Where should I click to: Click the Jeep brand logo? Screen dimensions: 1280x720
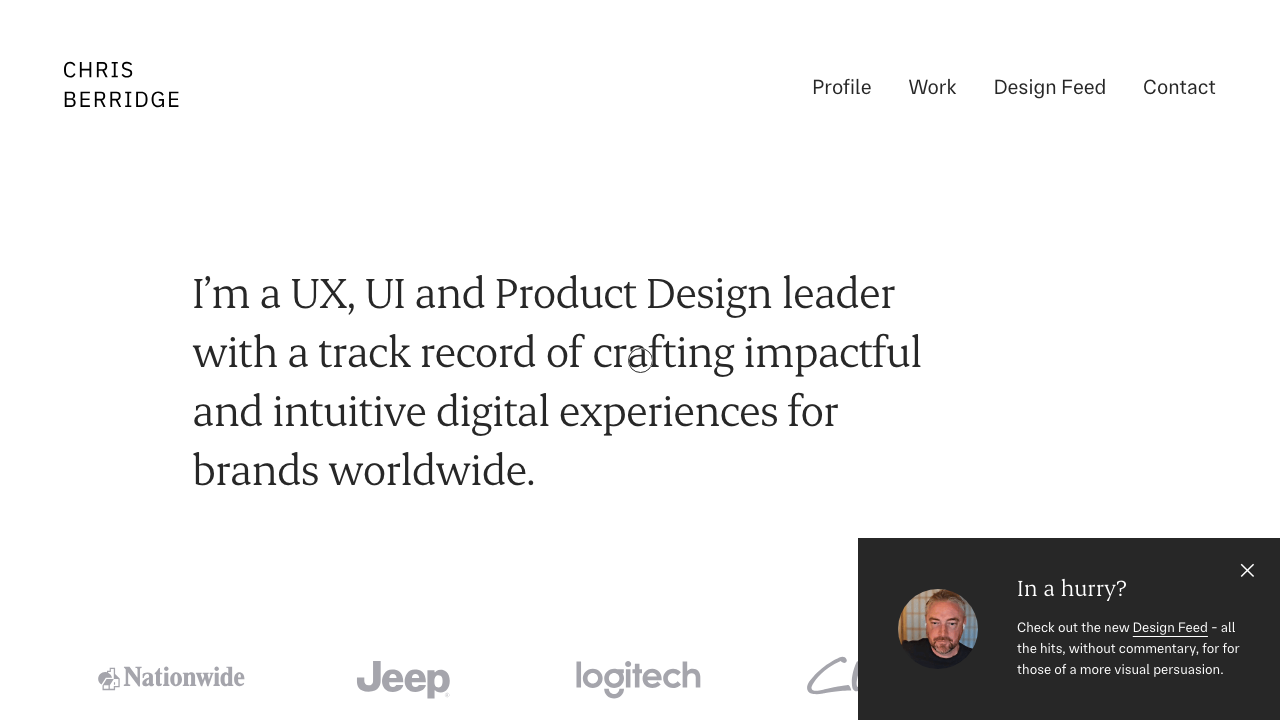click(403, 679)
